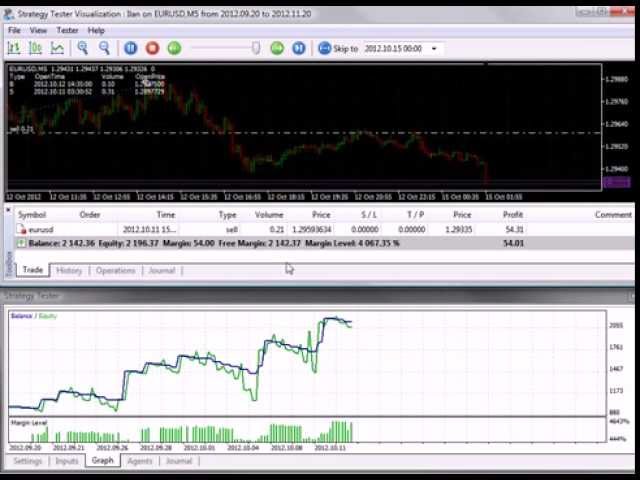Select the eurusd sell position row icon
640x480 pixels.
point(21,229)
